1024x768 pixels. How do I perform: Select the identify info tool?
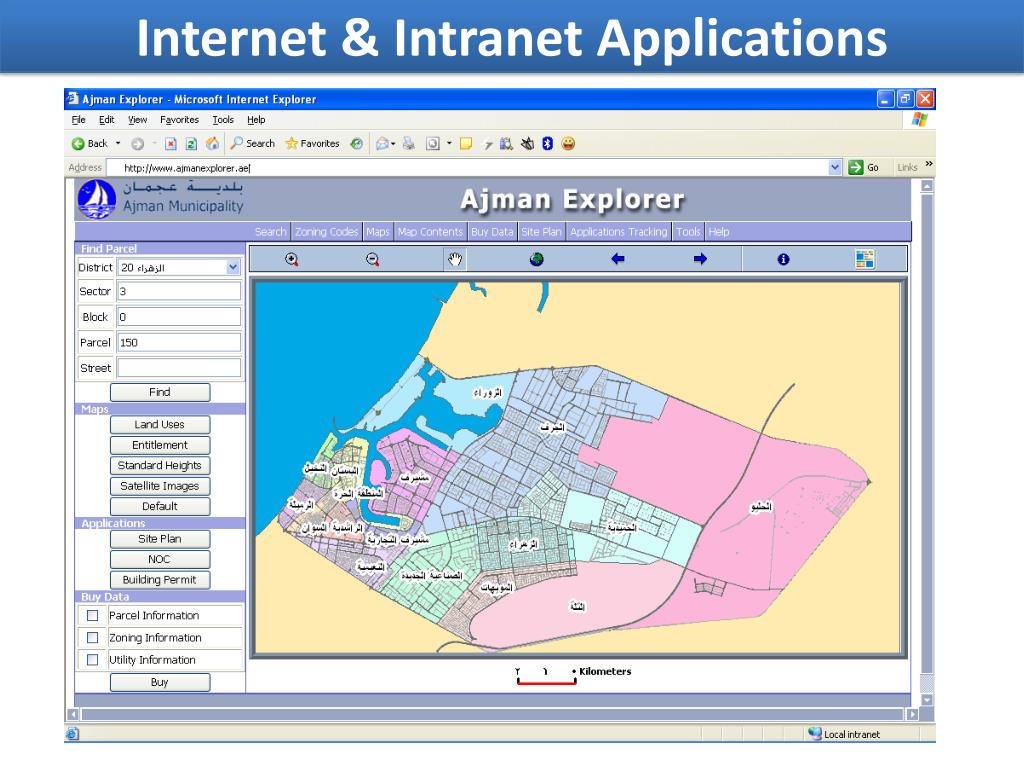click(783, 259)
